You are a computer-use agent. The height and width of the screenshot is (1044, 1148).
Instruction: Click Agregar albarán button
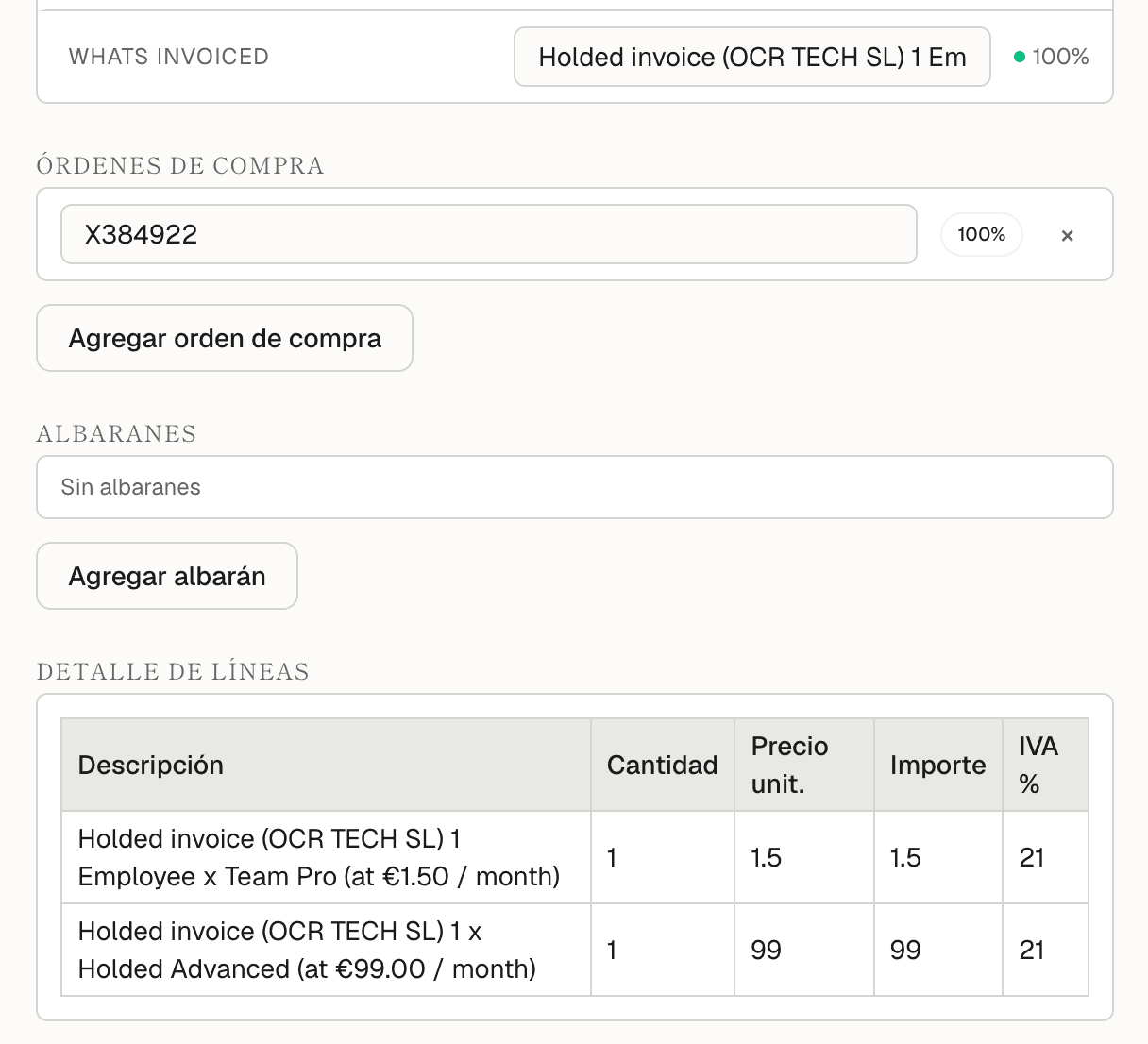pyautogui.click(x=167, y=576)
